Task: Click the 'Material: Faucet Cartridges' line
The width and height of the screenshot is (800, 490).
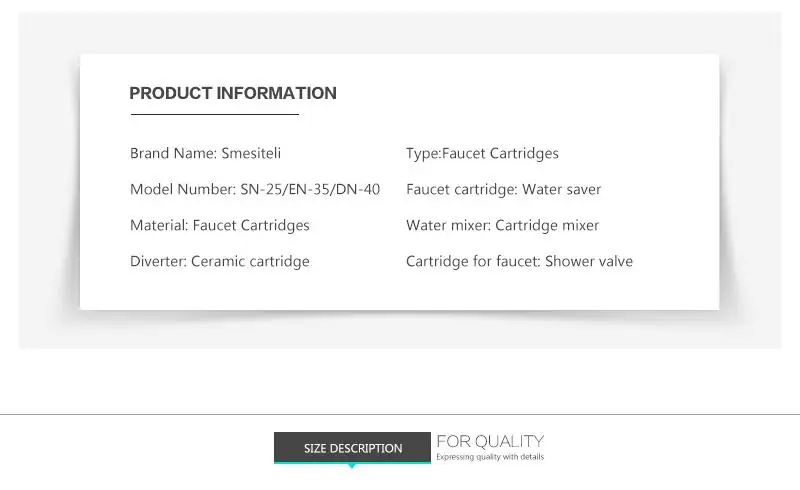Action: click(x=220, y=226)
